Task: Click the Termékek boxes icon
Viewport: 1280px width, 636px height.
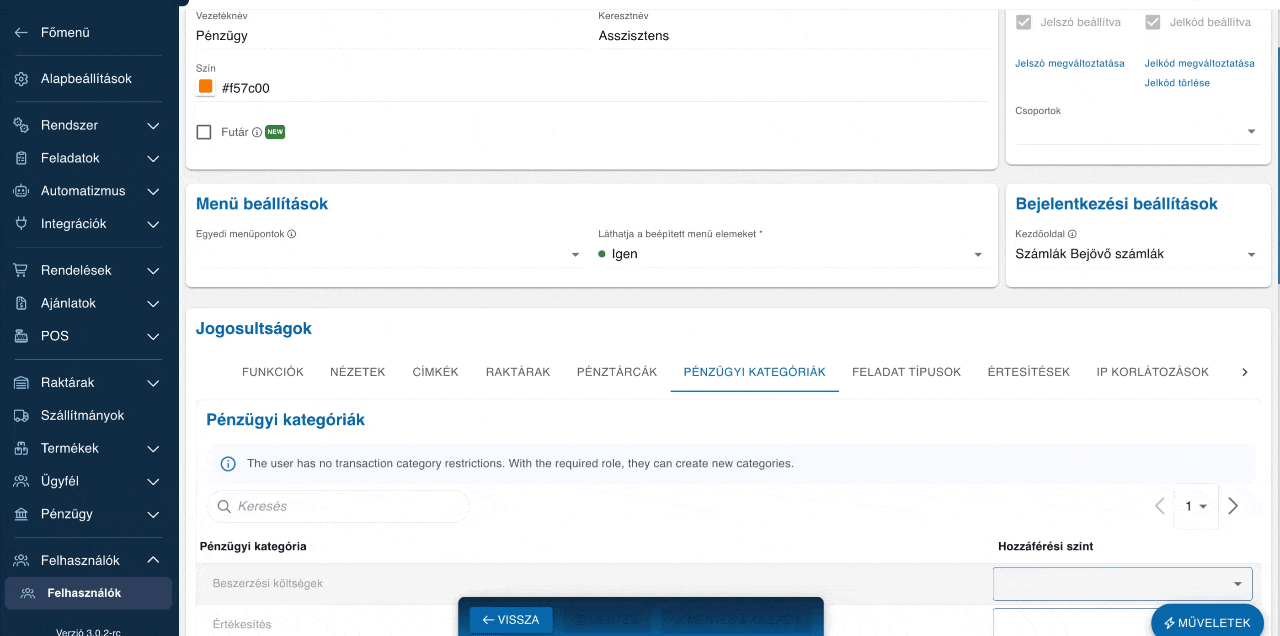Action: point(21,448)
